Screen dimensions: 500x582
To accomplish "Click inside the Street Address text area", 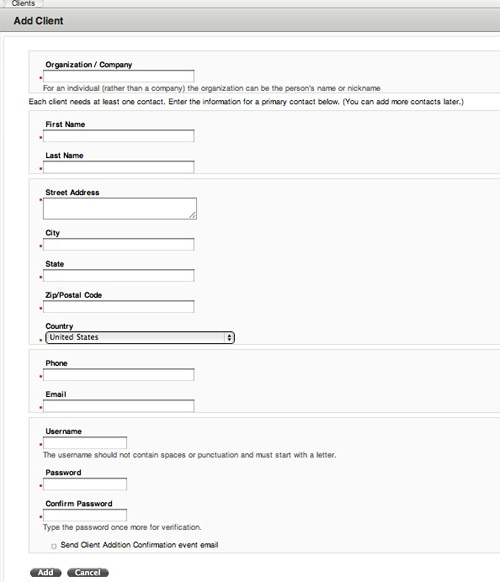I will click(x=120, y=209).
